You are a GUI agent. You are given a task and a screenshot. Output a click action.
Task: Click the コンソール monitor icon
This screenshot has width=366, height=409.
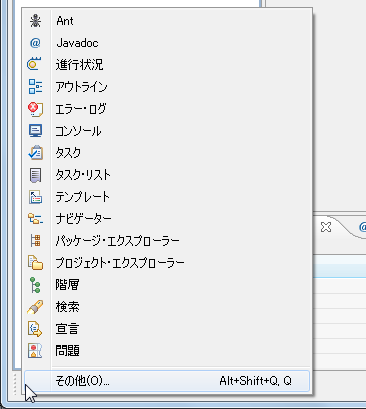[35, 131]
